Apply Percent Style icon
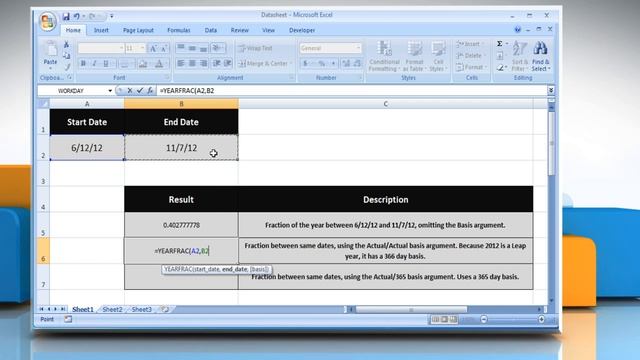 click(x=322, y=63)
